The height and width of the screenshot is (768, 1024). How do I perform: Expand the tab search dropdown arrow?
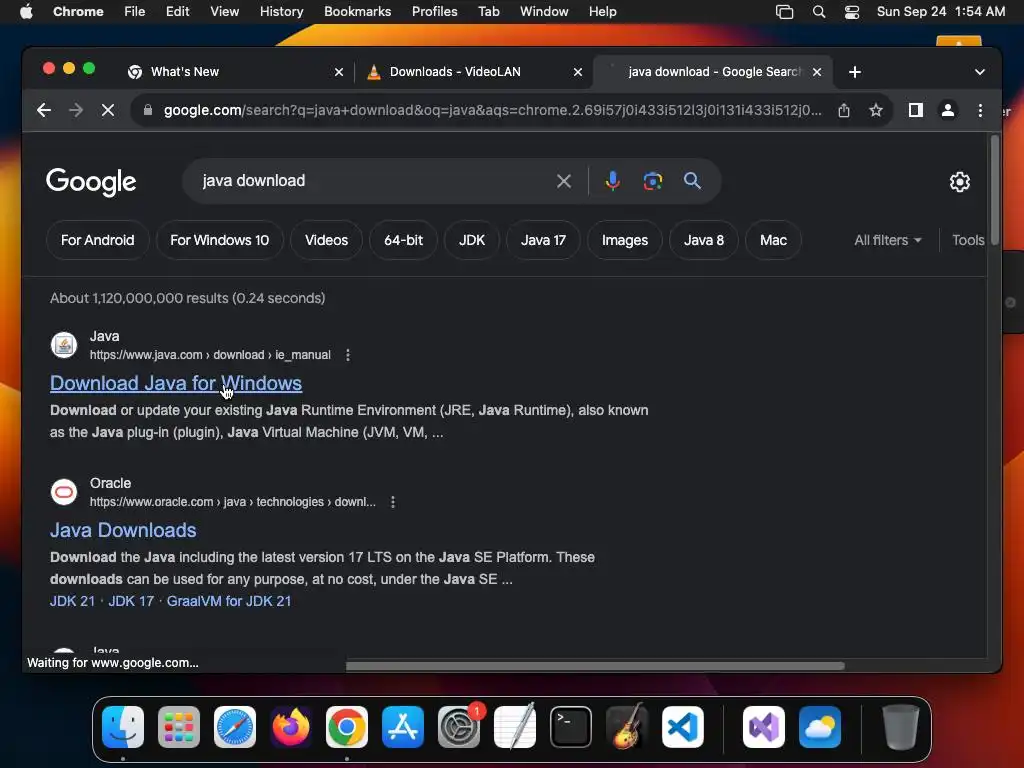click(980, 72)
